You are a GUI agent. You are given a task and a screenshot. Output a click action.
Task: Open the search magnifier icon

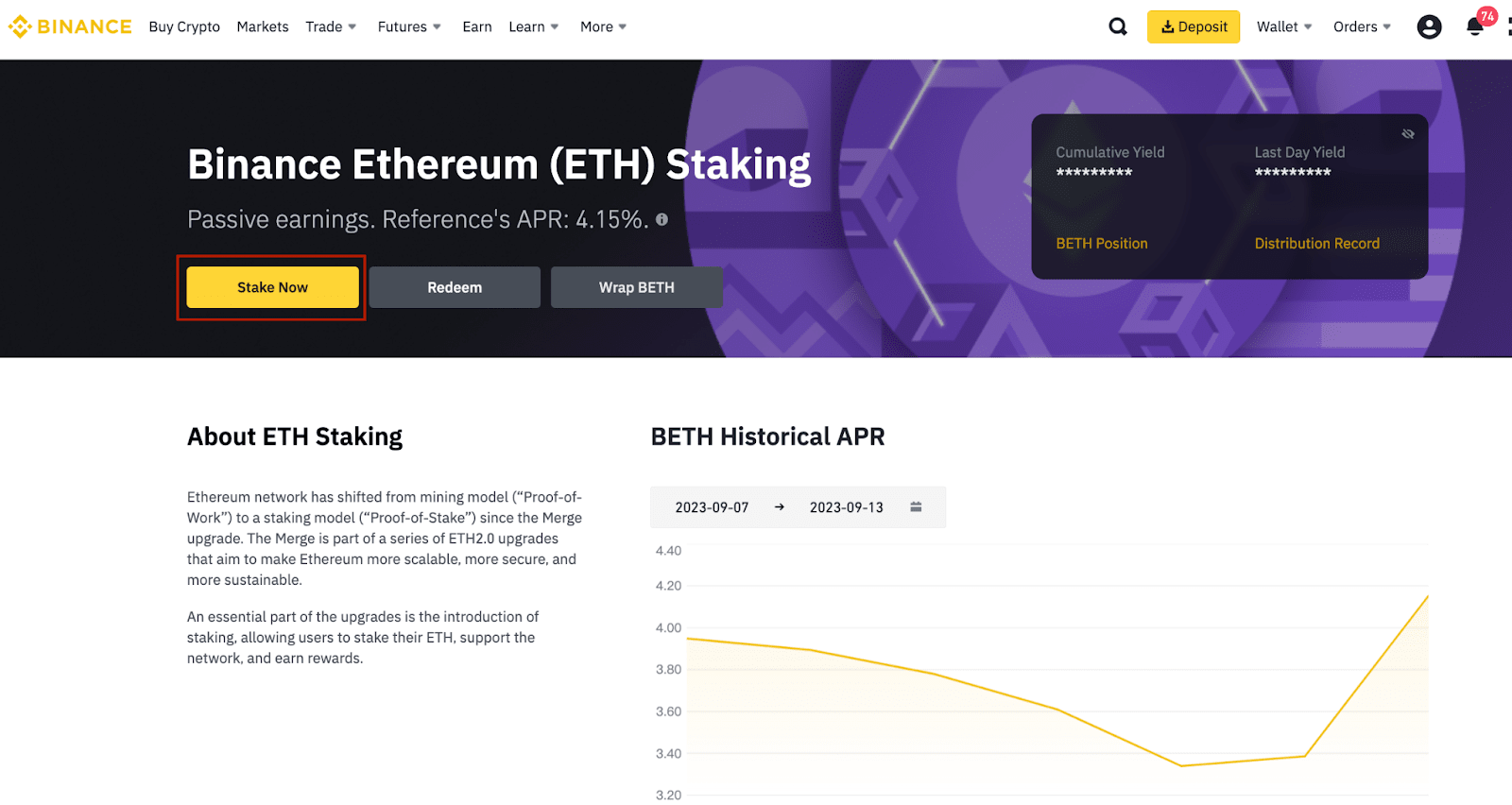[1118, 26]
